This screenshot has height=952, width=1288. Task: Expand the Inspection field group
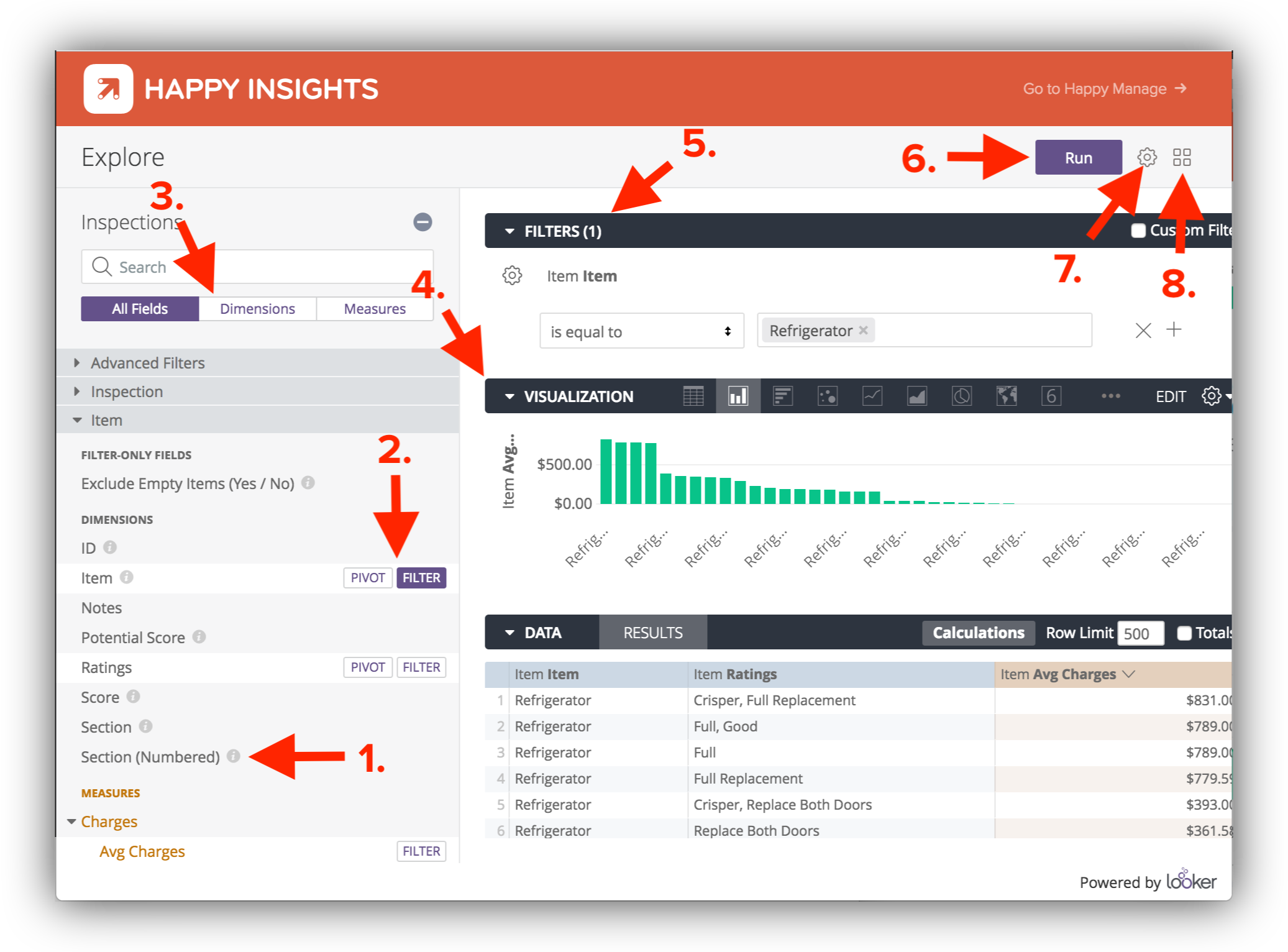pos(258,391)
